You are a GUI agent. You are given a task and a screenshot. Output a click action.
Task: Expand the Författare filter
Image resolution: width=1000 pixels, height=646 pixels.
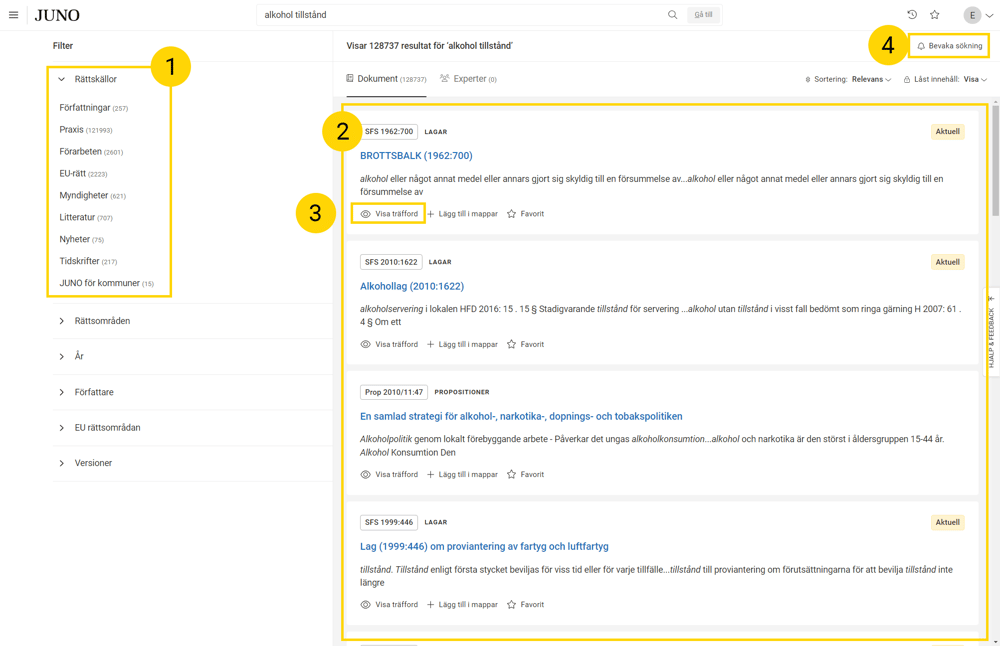coord(86,392)
